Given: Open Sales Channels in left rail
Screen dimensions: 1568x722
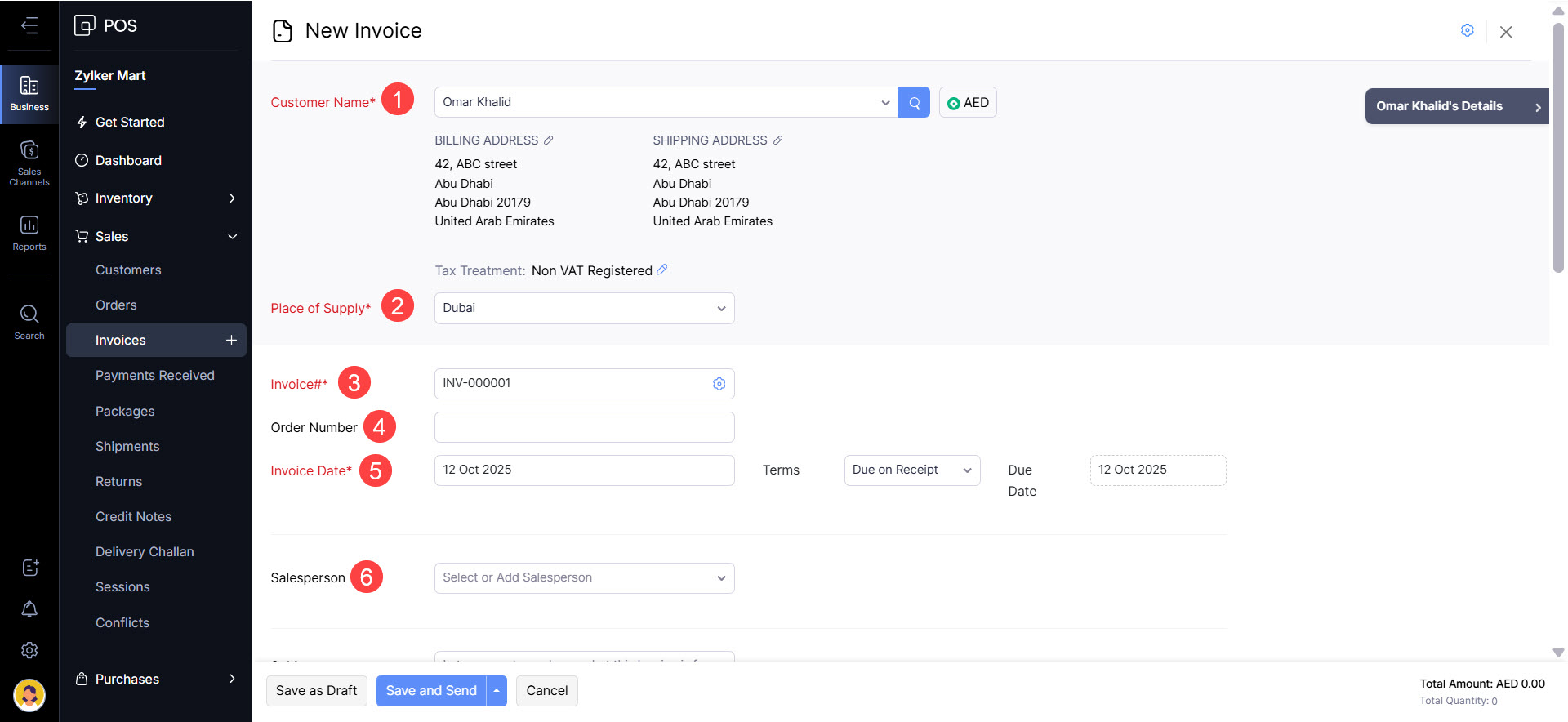Looking at the screenshot, I should coord(29,163).
